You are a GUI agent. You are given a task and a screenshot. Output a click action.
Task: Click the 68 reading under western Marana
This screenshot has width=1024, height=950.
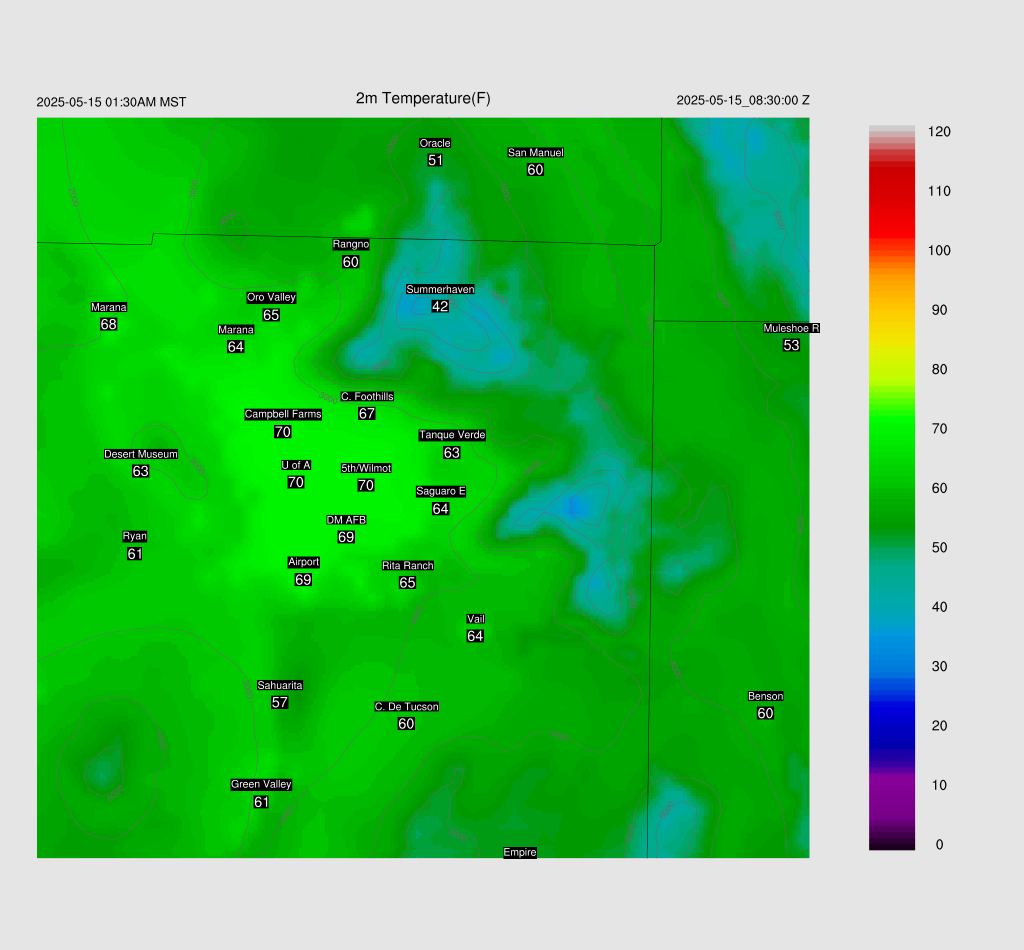click(x=108, y=325)
